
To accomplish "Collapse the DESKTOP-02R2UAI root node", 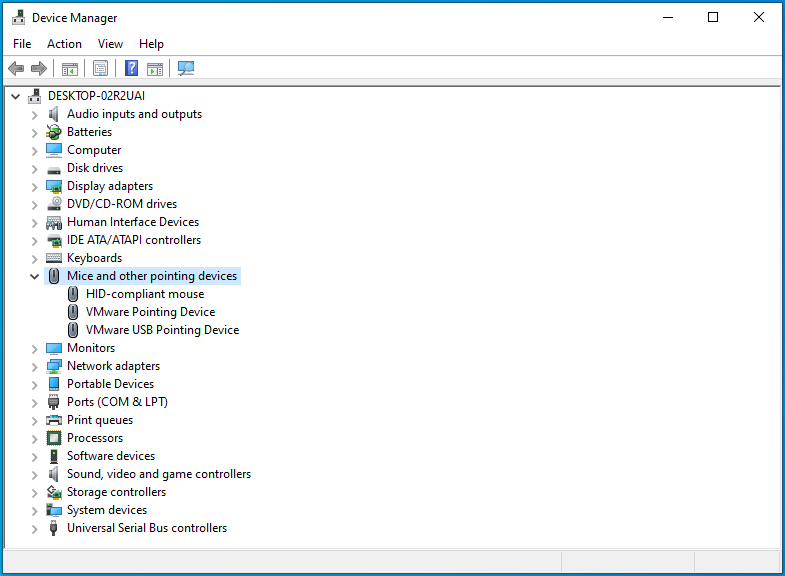I will [x=15, y=96].
